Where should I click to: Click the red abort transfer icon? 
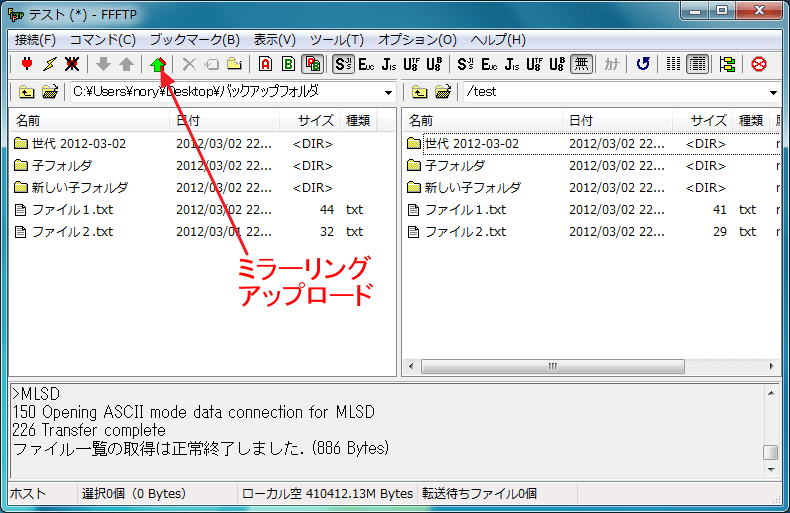pos(759,64)
